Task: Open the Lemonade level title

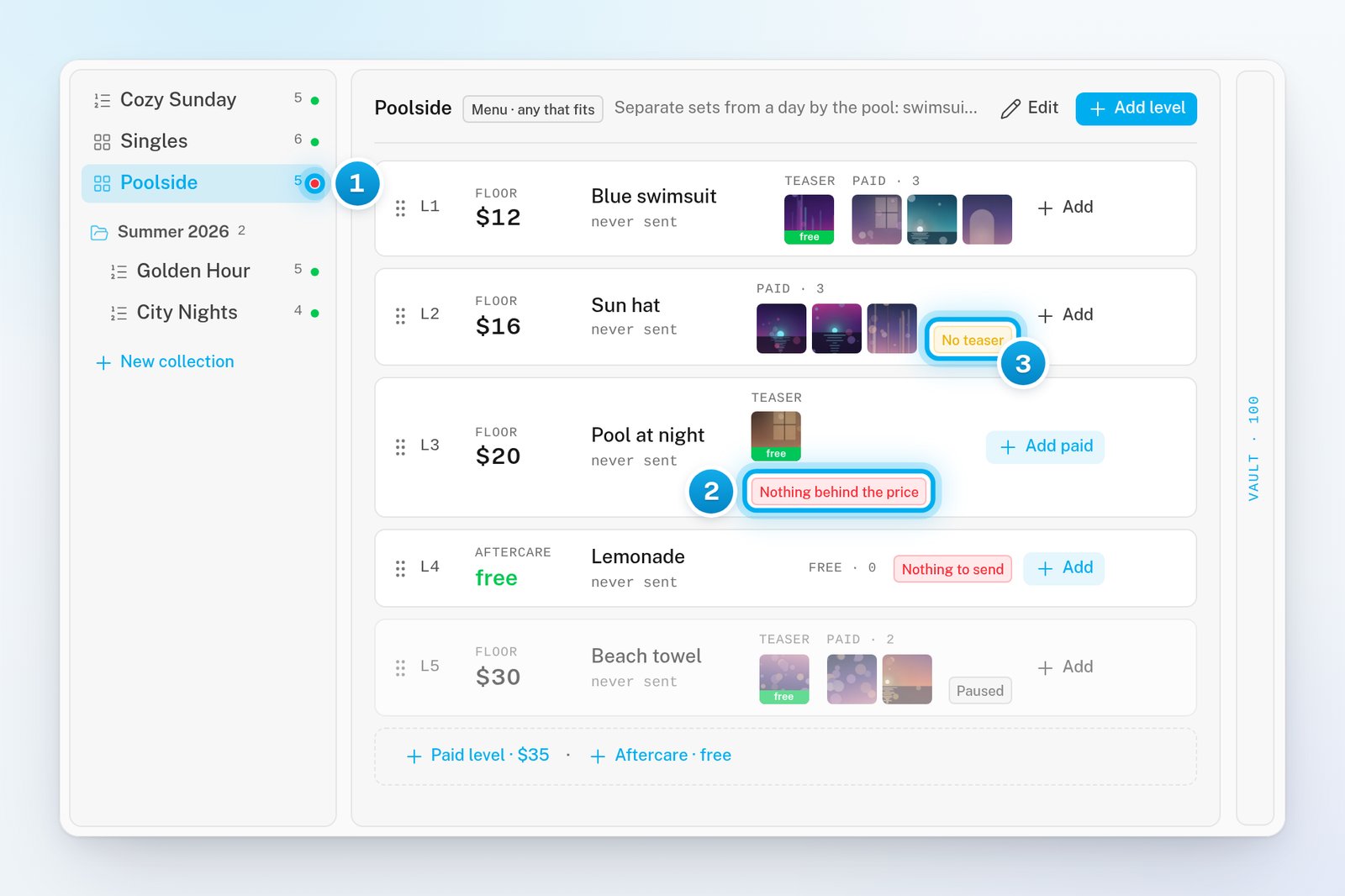Action: pyautogui.click(x=637, y=556)
